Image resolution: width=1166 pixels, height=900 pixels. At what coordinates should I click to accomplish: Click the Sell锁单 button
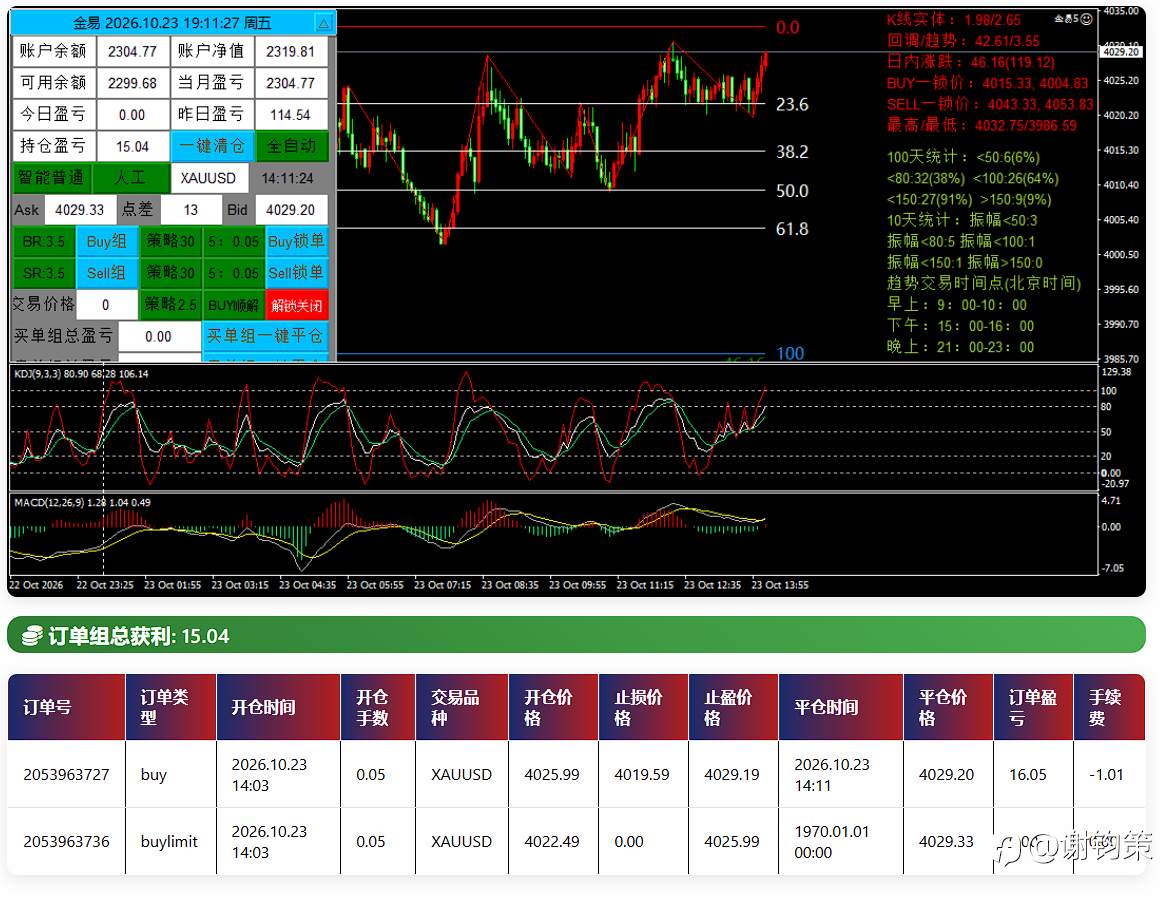[x=297, y=273]
